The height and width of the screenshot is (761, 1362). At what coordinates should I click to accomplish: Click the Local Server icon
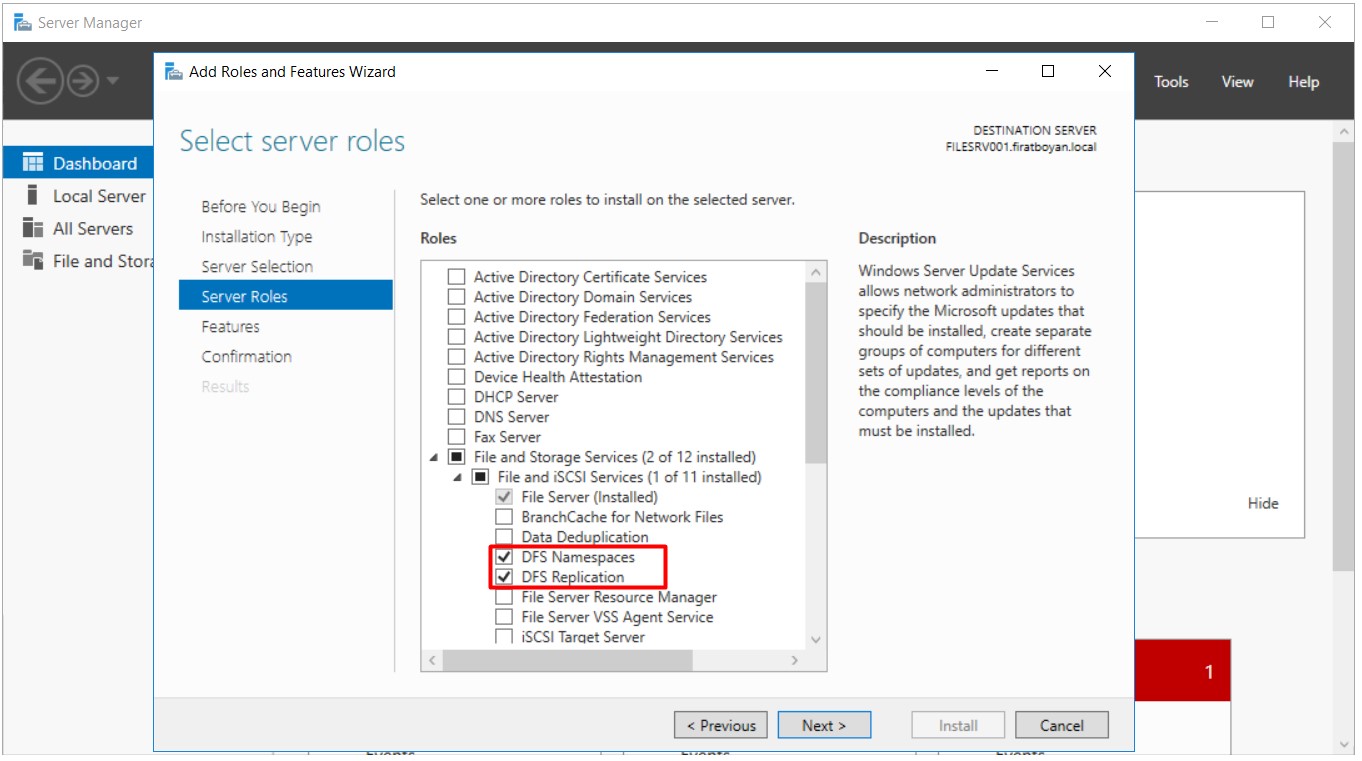33,196
